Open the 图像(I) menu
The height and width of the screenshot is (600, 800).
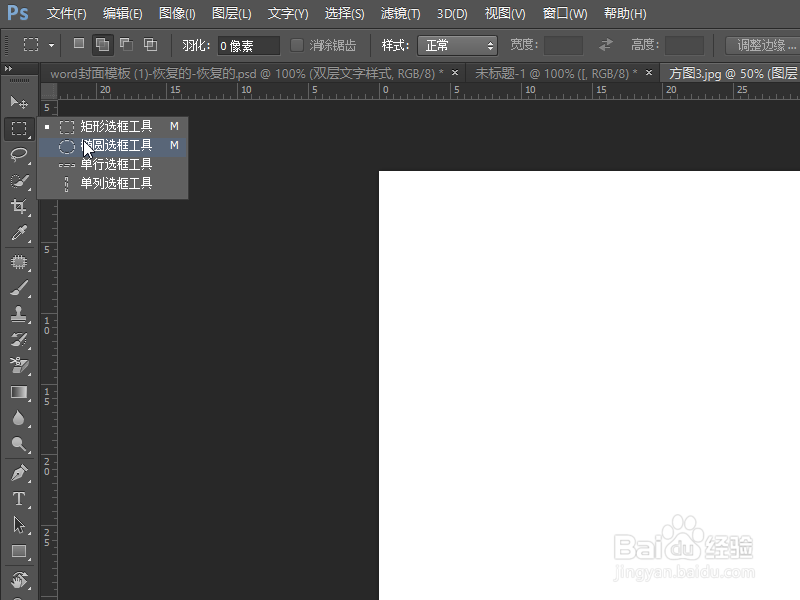click(x=177, y=14)
